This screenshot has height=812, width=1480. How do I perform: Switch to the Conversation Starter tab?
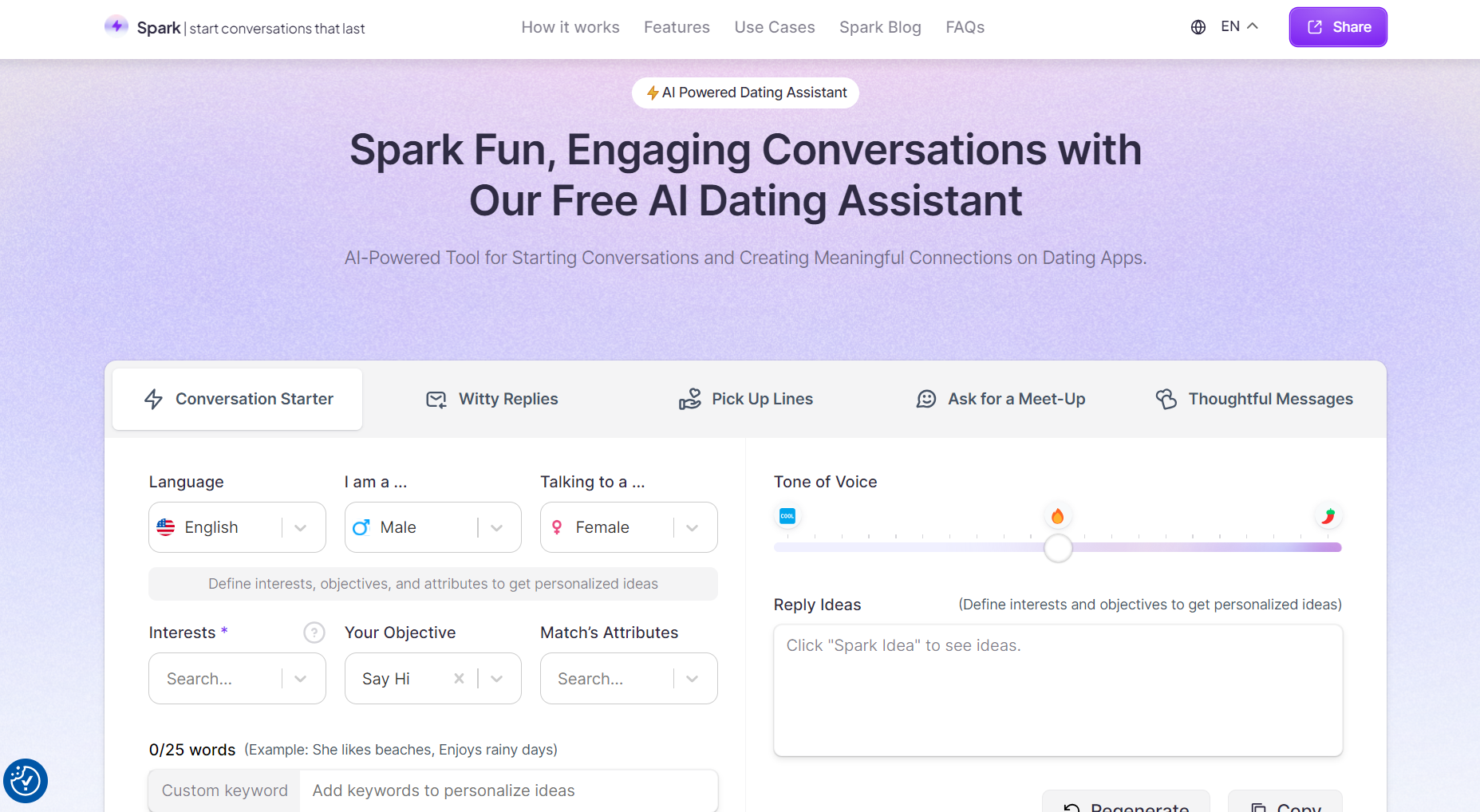point(238,399)
